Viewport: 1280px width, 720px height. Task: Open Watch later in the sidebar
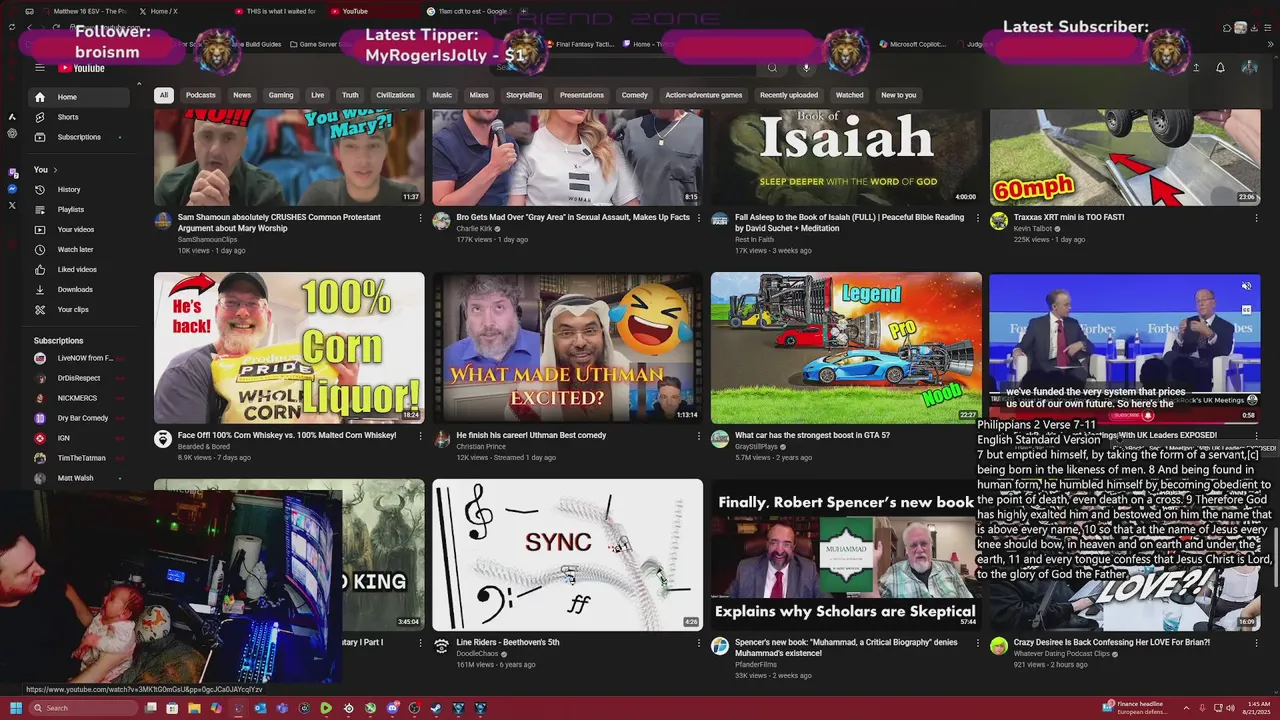point(79,249)
